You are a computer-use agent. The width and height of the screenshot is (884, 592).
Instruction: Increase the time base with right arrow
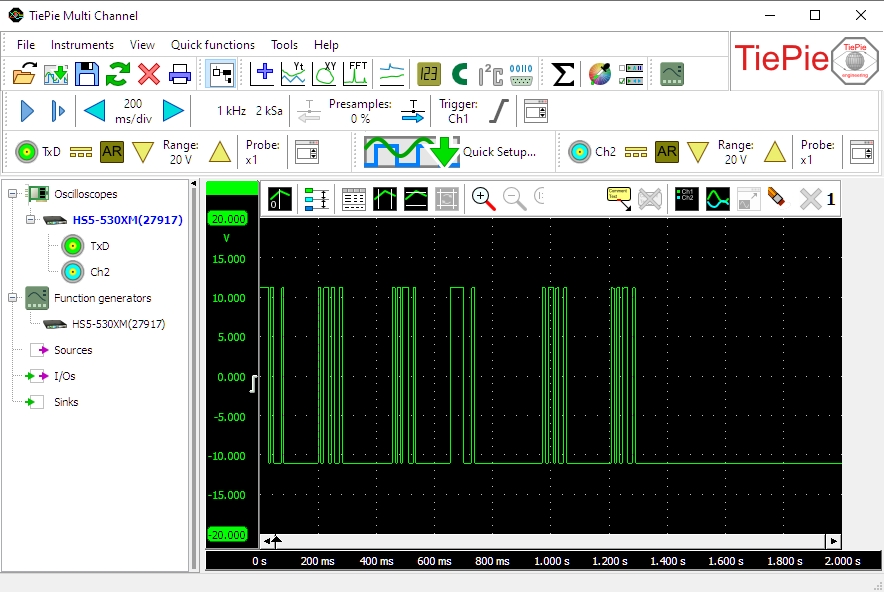(x=173, y=111)
